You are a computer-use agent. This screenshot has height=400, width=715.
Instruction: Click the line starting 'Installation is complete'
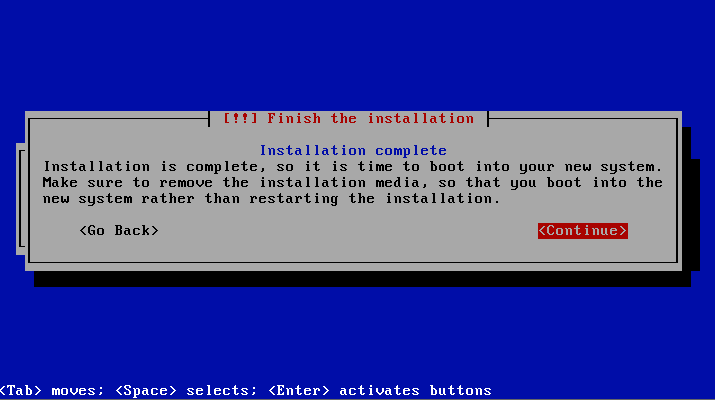[x=352, y=167]
